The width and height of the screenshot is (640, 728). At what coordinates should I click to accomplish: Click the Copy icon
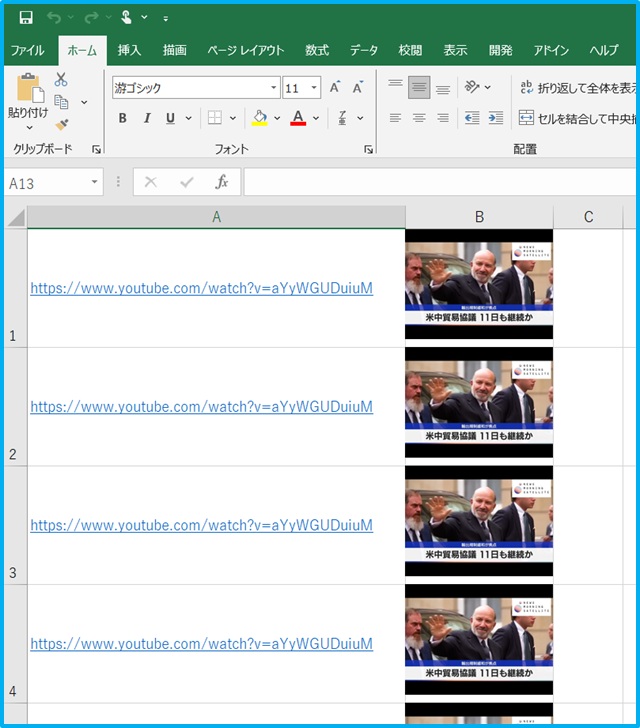tap(61, 102)
